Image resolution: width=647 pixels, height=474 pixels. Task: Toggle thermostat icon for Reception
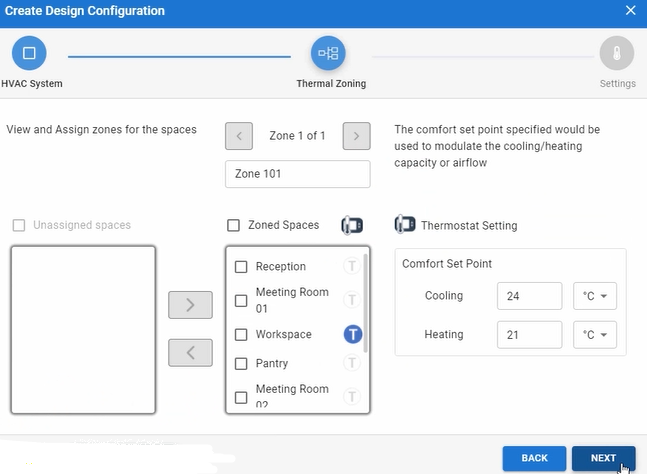[x=352, y=266]
